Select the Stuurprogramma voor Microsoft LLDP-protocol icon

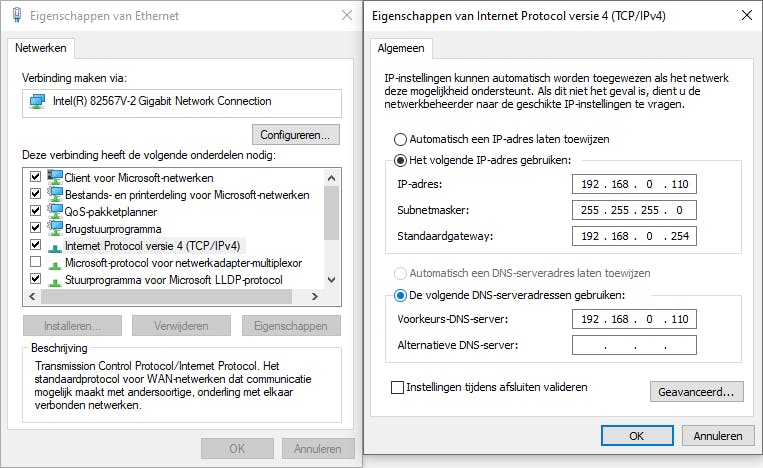click(55, 279)
